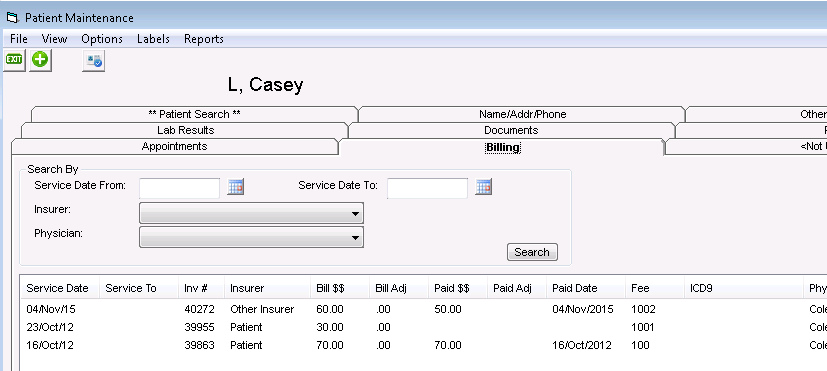Click the Patient Maintenance window title icon
The height and width of the screenshot is (371, 827).
pos(12,18)
